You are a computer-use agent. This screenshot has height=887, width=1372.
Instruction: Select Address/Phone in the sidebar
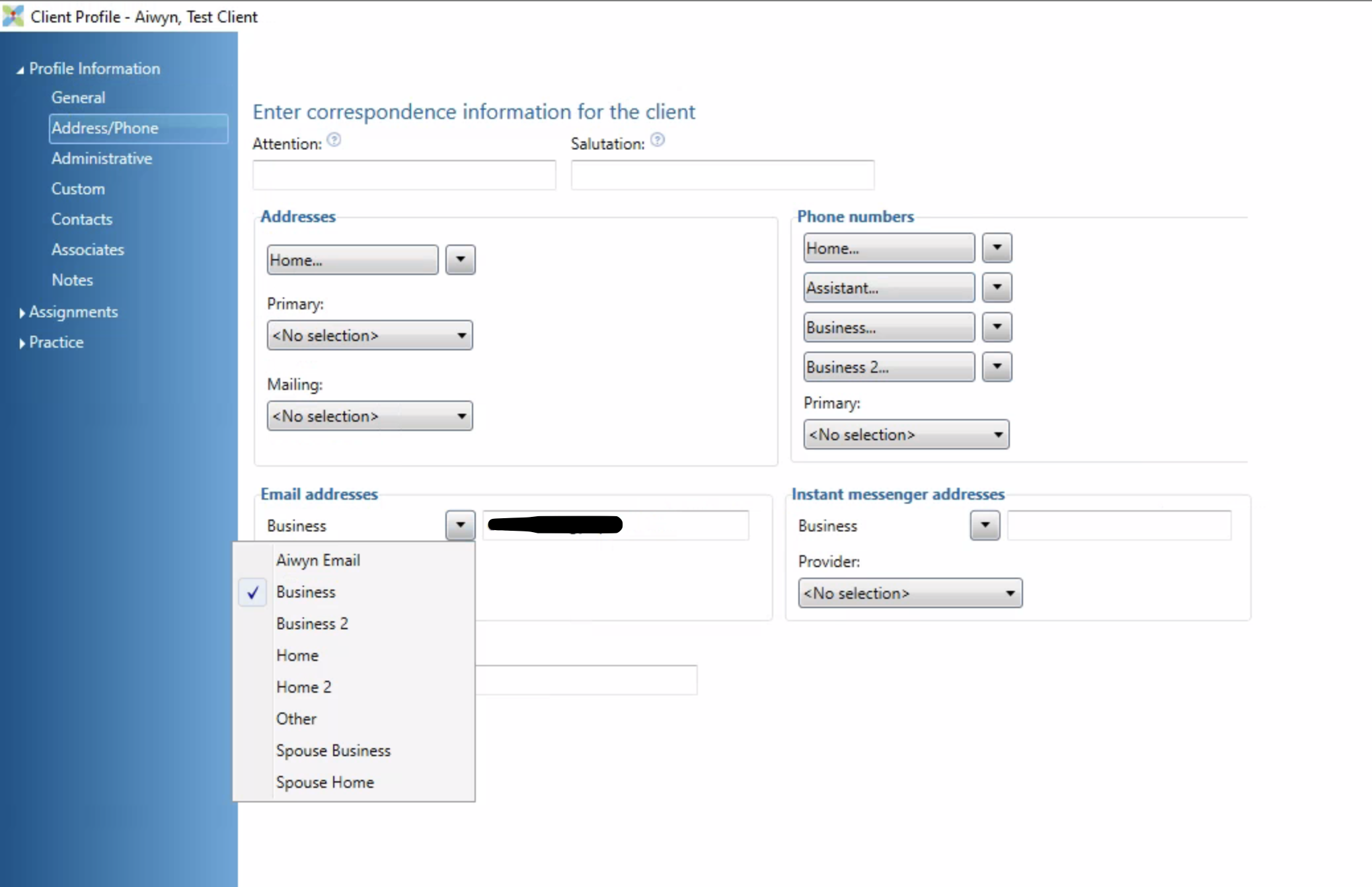point(138,128)
